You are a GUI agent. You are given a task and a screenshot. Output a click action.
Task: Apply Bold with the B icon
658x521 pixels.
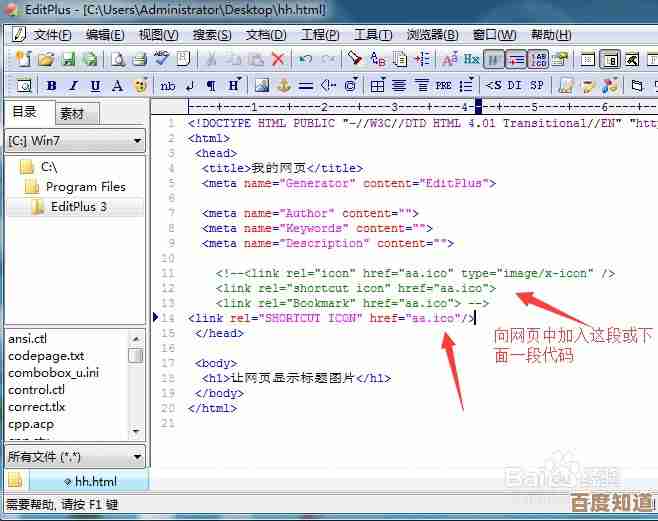(51, 86)
